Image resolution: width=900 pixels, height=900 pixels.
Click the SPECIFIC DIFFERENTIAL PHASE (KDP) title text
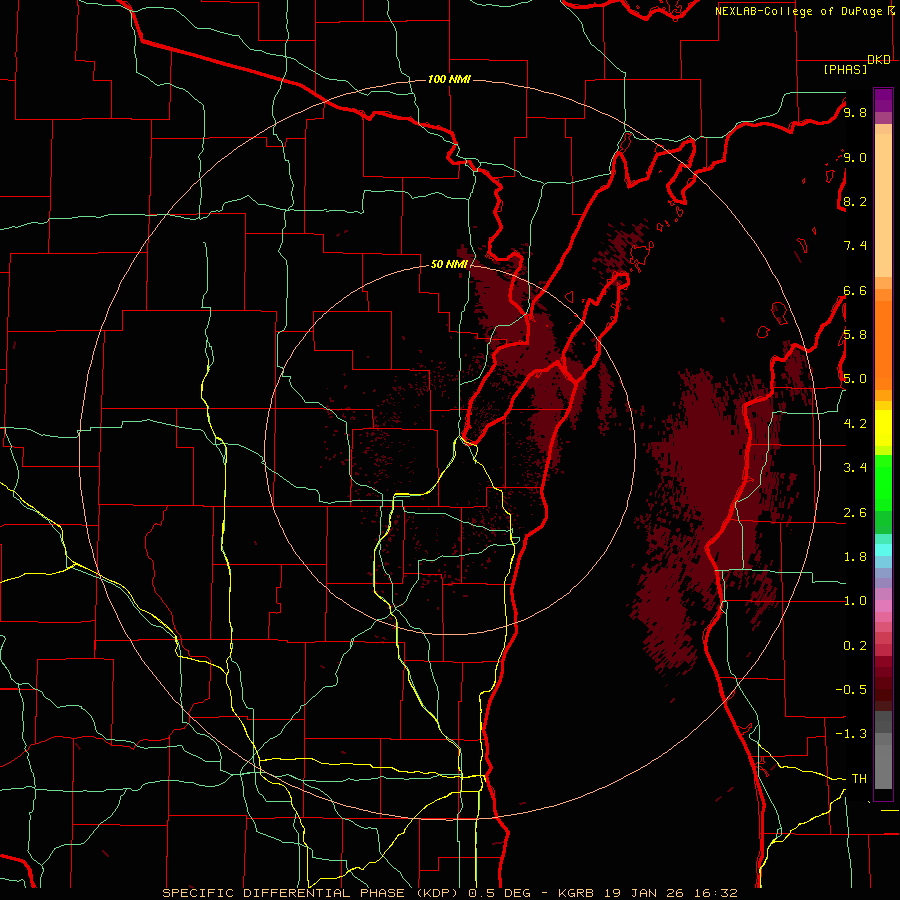[x=313, y=893]
